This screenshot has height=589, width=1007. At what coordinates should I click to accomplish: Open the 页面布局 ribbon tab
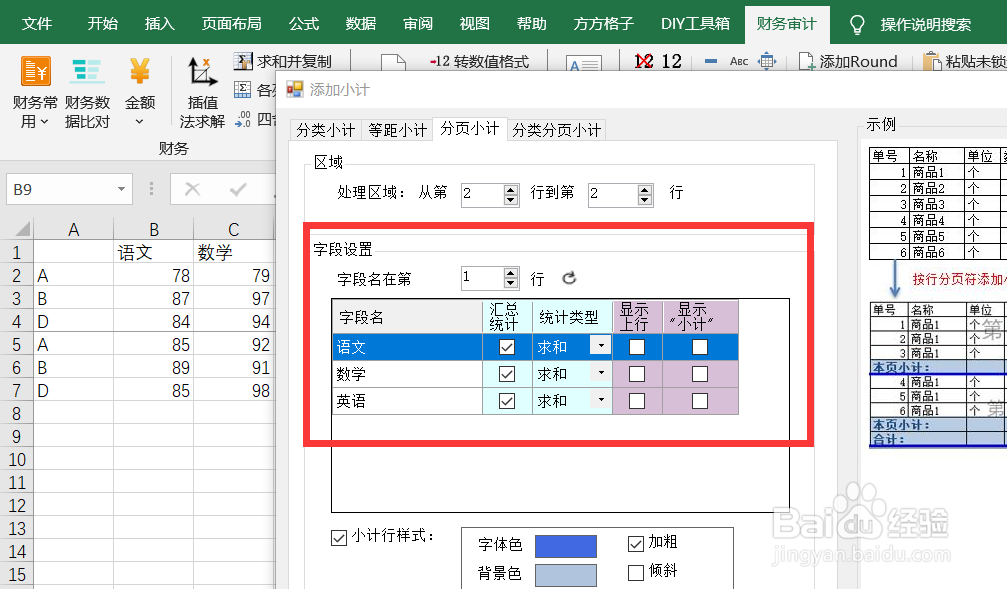tap(231, 24)
